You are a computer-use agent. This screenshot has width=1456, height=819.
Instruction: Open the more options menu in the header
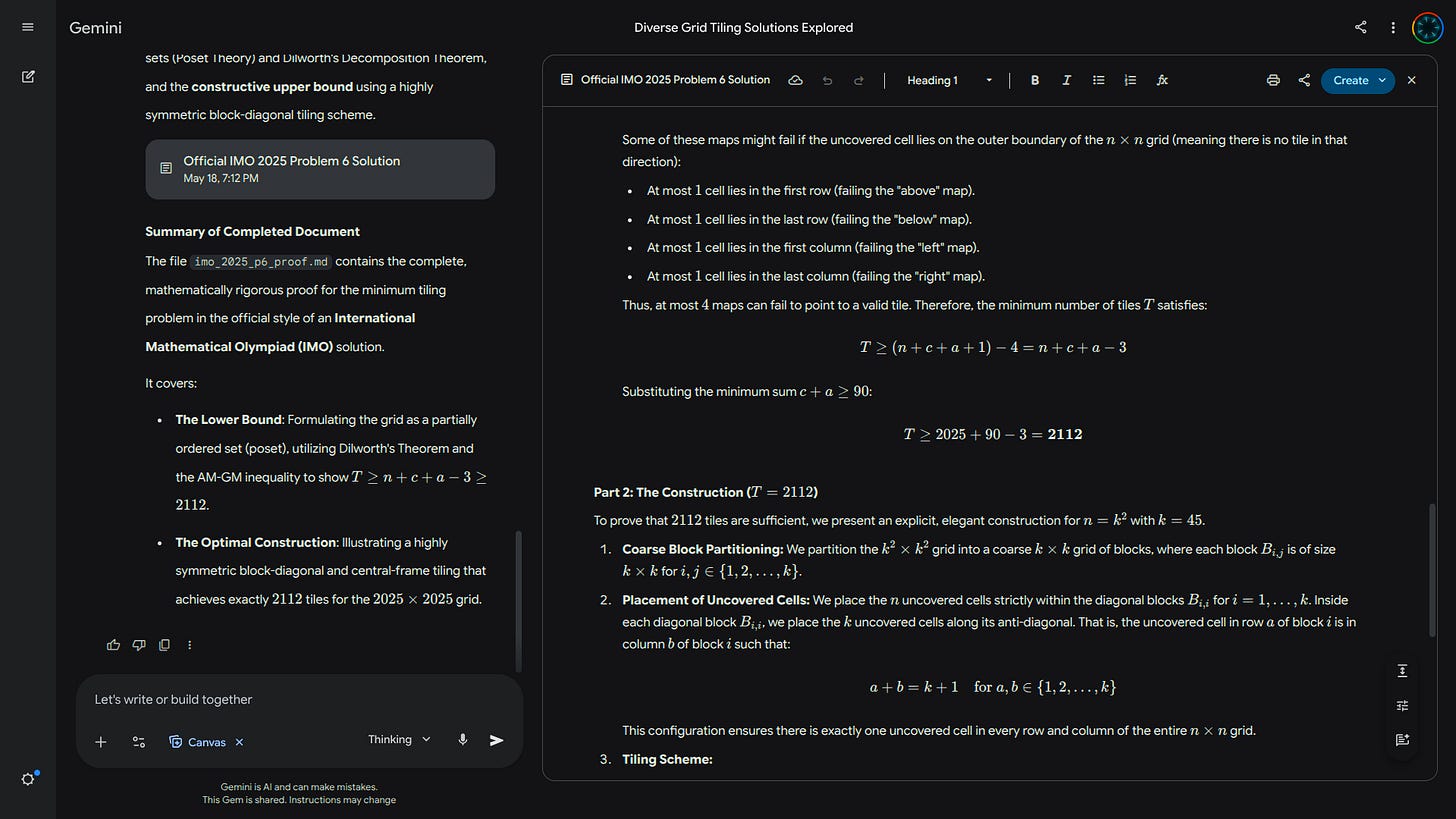click(1393, 27)
